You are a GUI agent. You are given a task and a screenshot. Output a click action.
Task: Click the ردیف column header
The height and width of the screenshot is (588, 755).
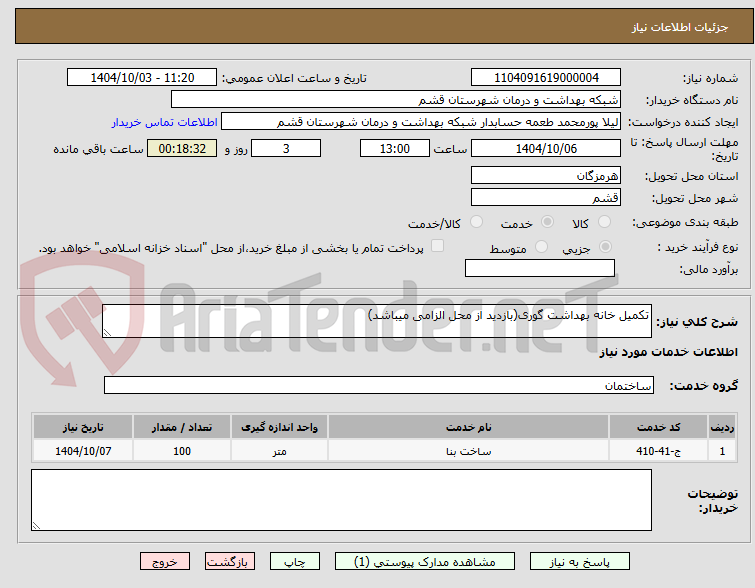[x=722, y=427]
